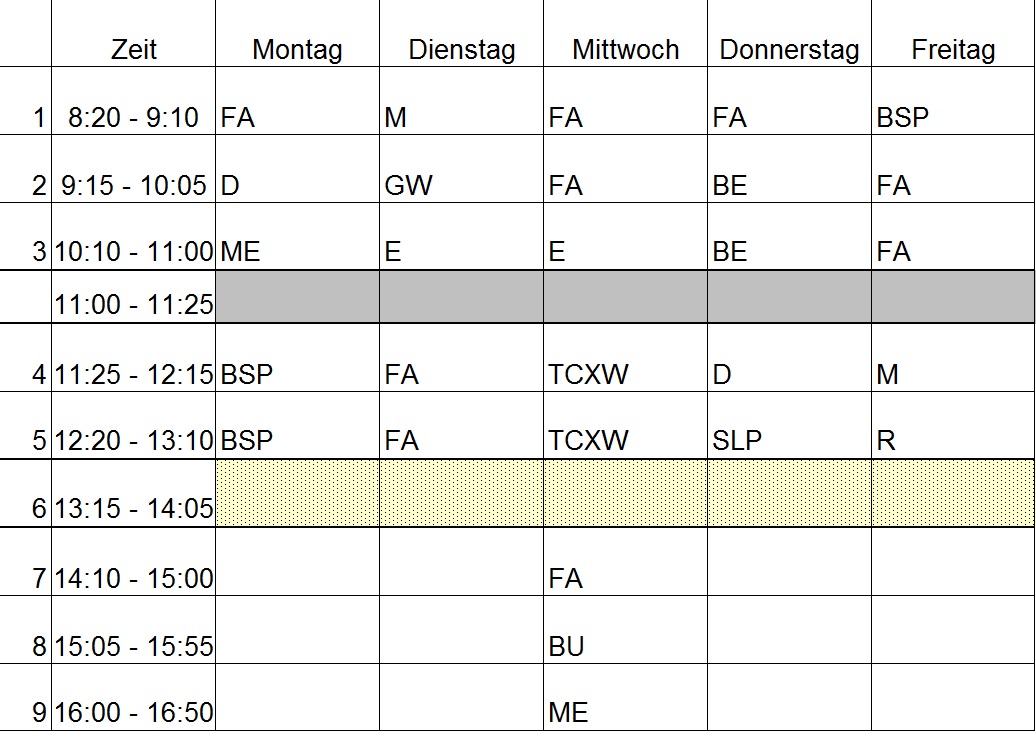Viewport: 1036px width, 732px height.
Task: Select the row number 7 cell
Action: pyautogui.click(x=25, y=562)
